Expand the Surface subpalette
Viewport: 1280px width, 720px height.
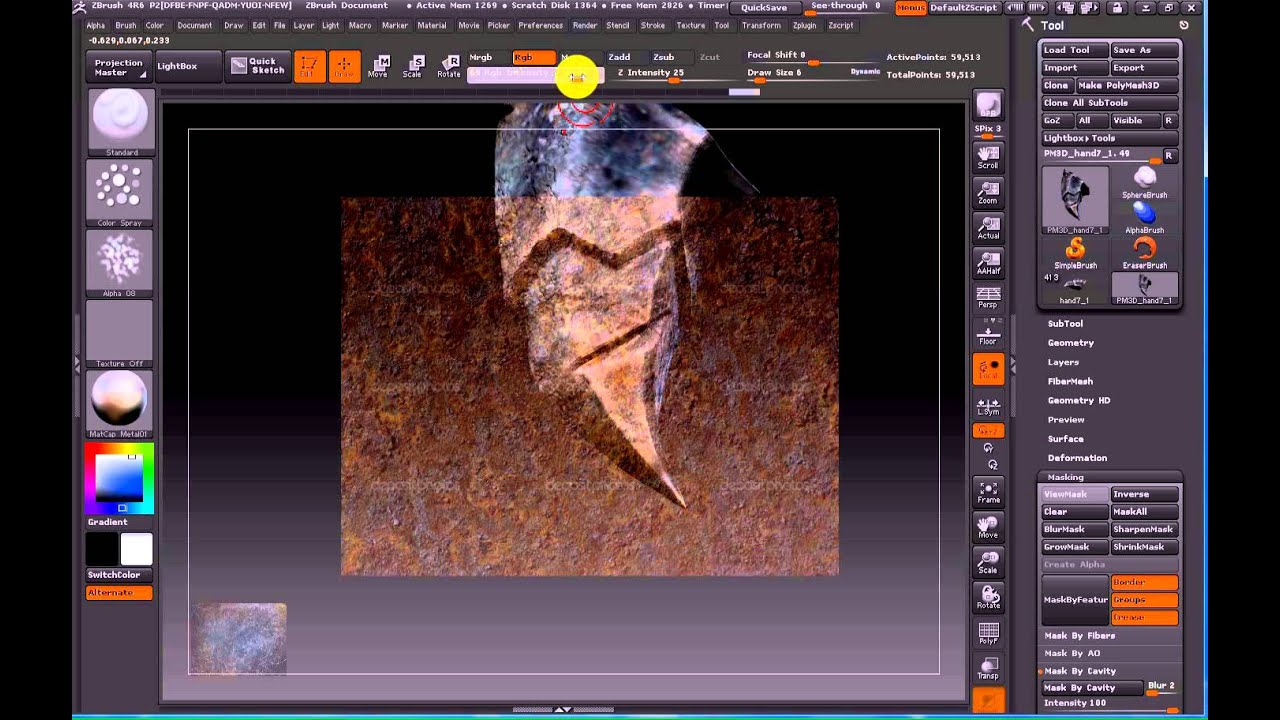[x=1066, y=439]
